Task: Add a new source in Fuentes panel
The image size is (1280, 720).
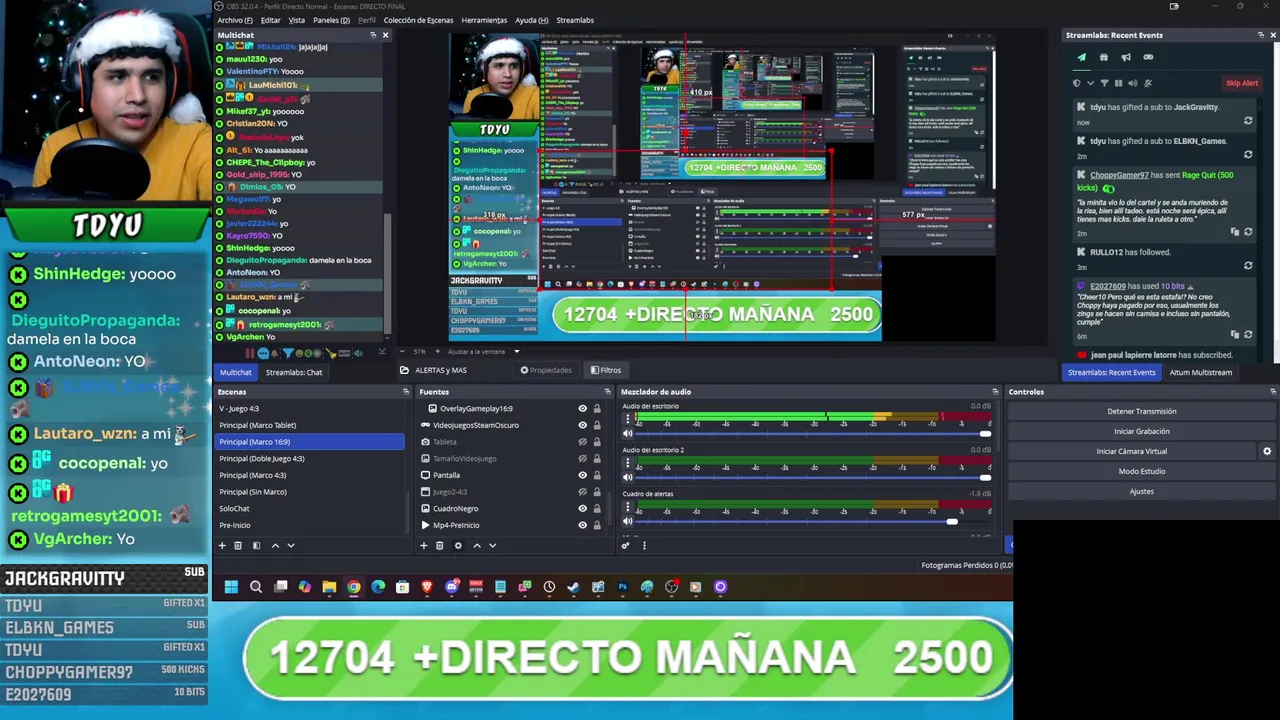Action: pos(423,546)
